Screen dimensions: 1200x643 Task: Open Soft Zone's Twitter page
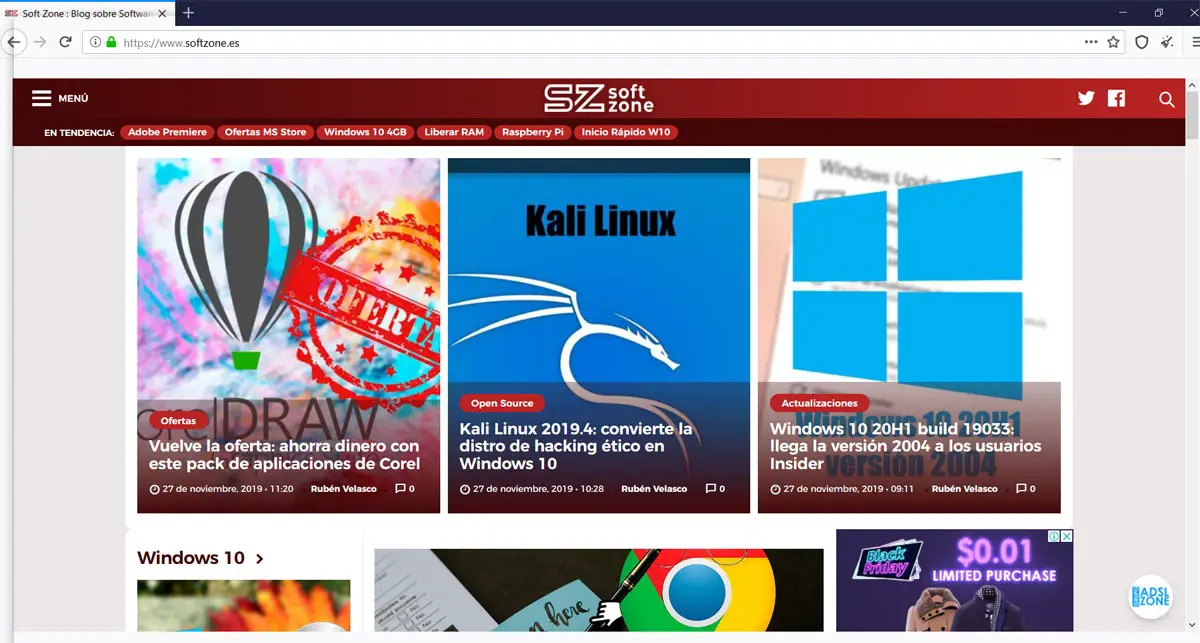click(1086, 98)
